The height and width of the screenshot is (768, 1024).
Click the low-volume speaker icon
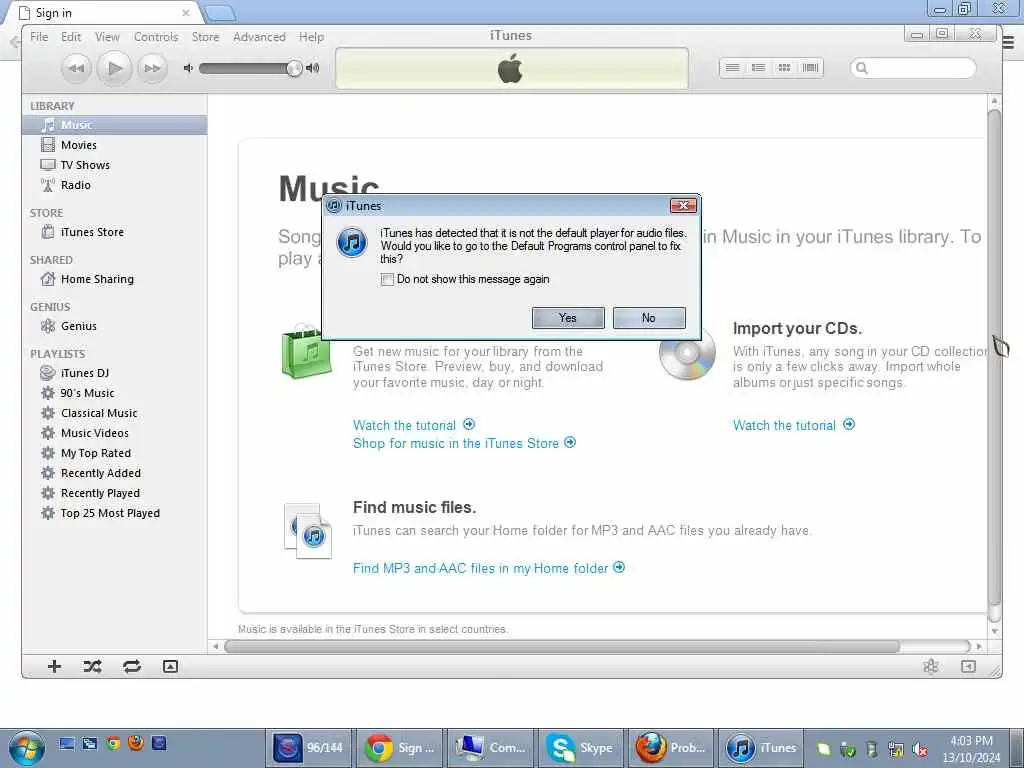click(188, 68)
